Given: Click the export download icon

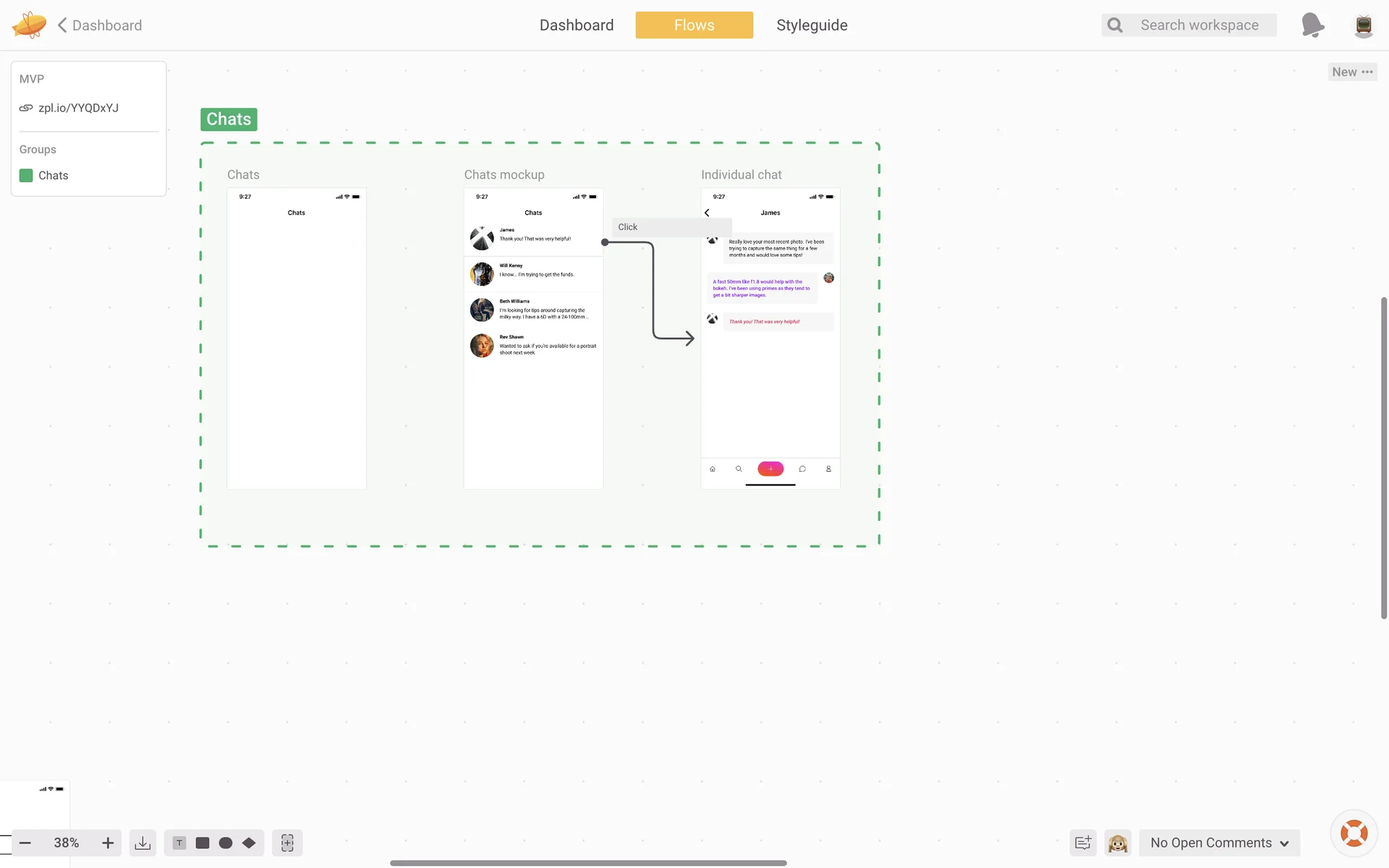Looking at the screenshot, I should 143,843.
